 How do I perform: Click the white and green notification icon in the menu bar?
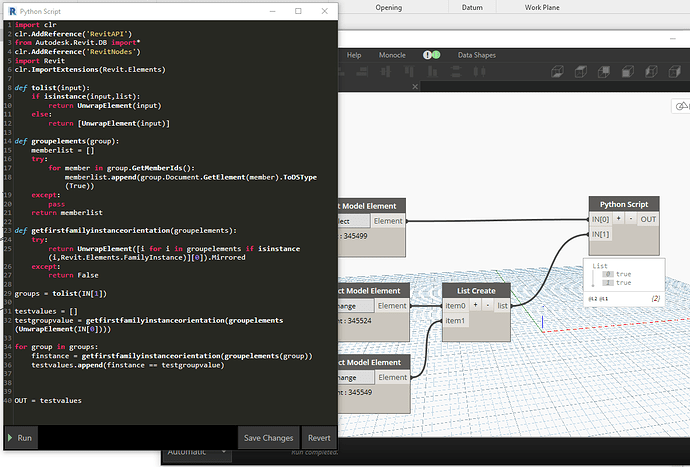pyautogui.click(x=431, y=55)
